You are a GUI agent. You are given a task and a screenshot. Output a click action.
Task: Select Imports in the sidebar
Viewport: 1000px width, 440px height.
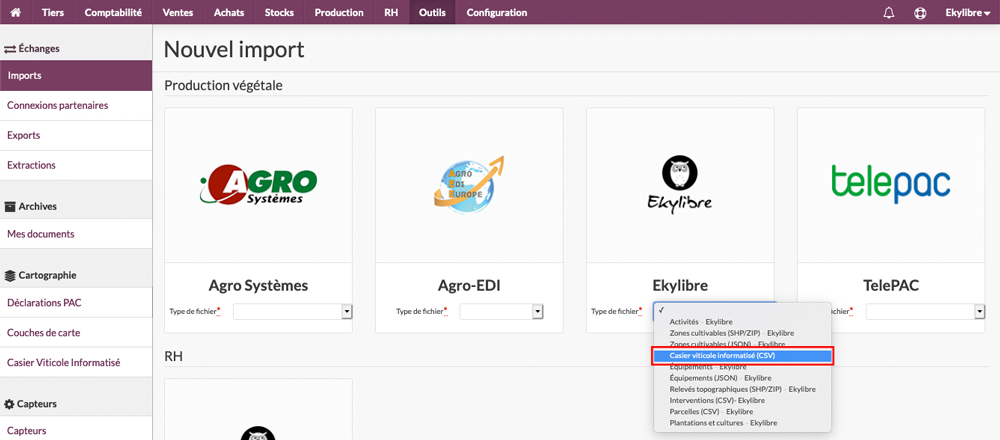point(76,75)
